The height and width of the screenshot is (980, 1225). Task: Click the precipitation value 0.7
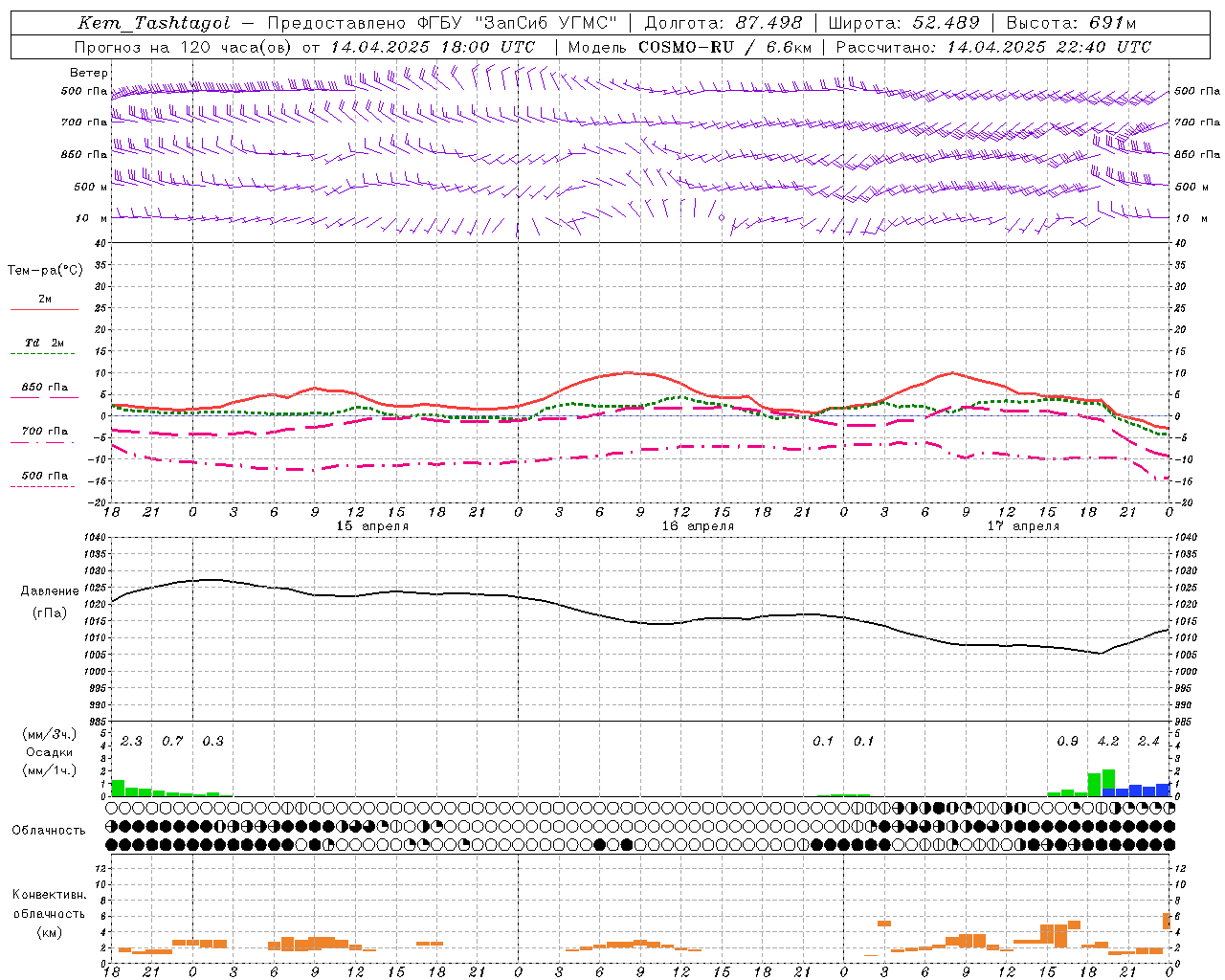[172, 741]
